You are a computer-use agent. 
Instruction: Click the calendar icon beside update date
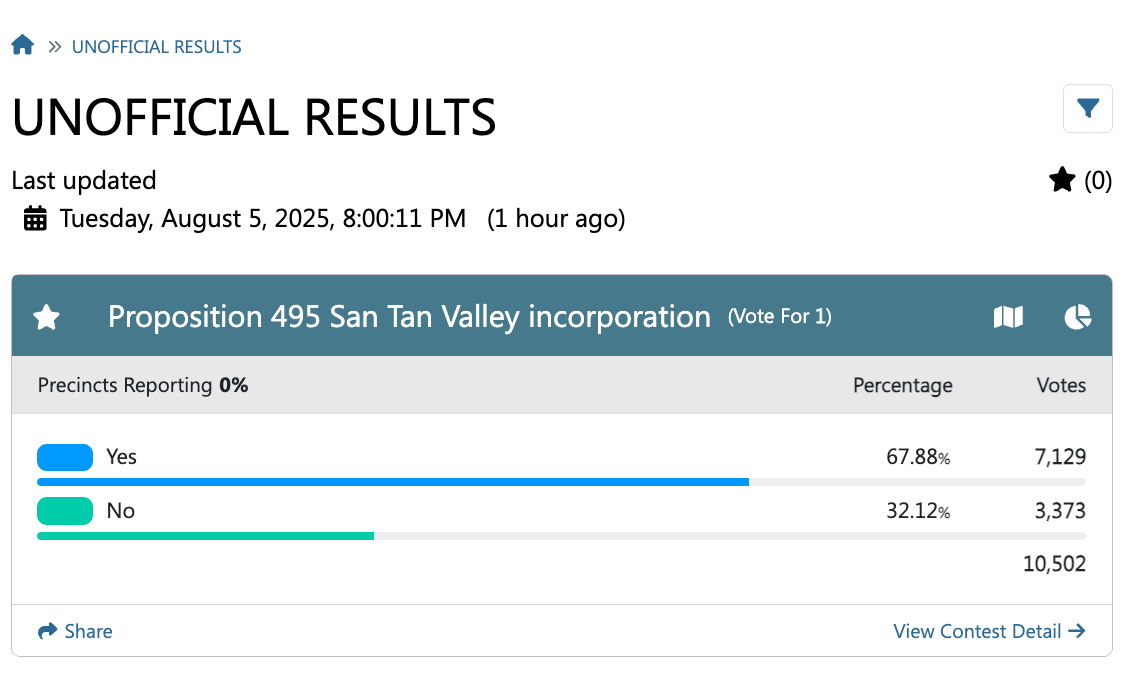coord(35,218)
